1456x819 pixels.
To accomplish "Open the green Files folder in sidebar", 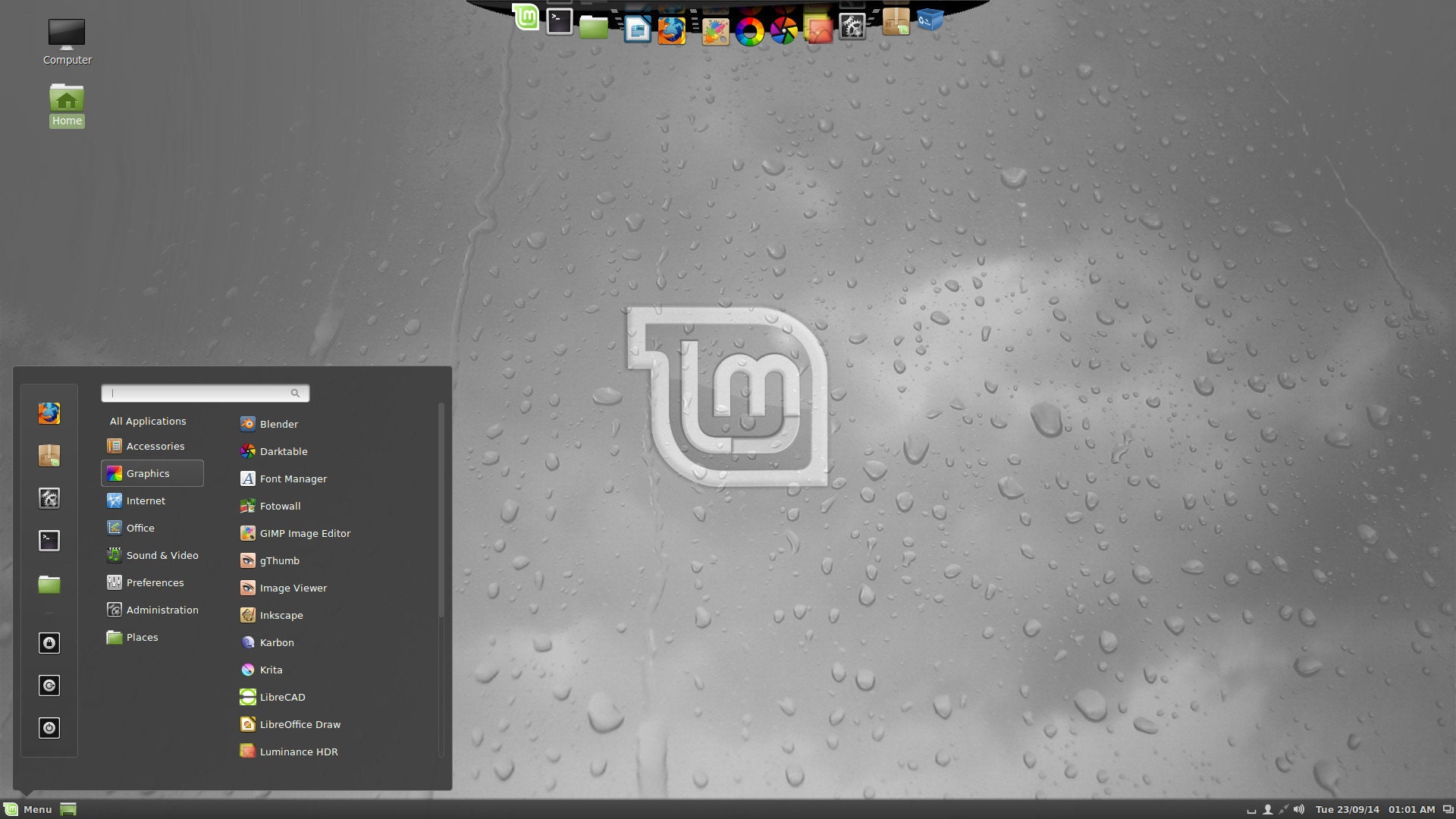I will [49, 584].
